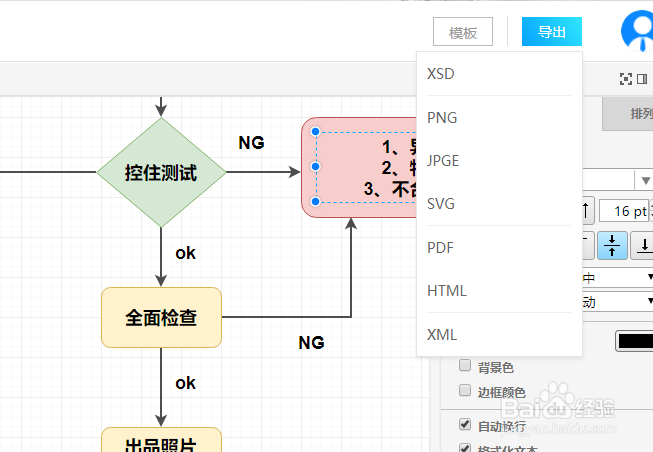Select vertical bottom alignment icon
The width and height of the screenshot is (653, 452).
[643, 246]
